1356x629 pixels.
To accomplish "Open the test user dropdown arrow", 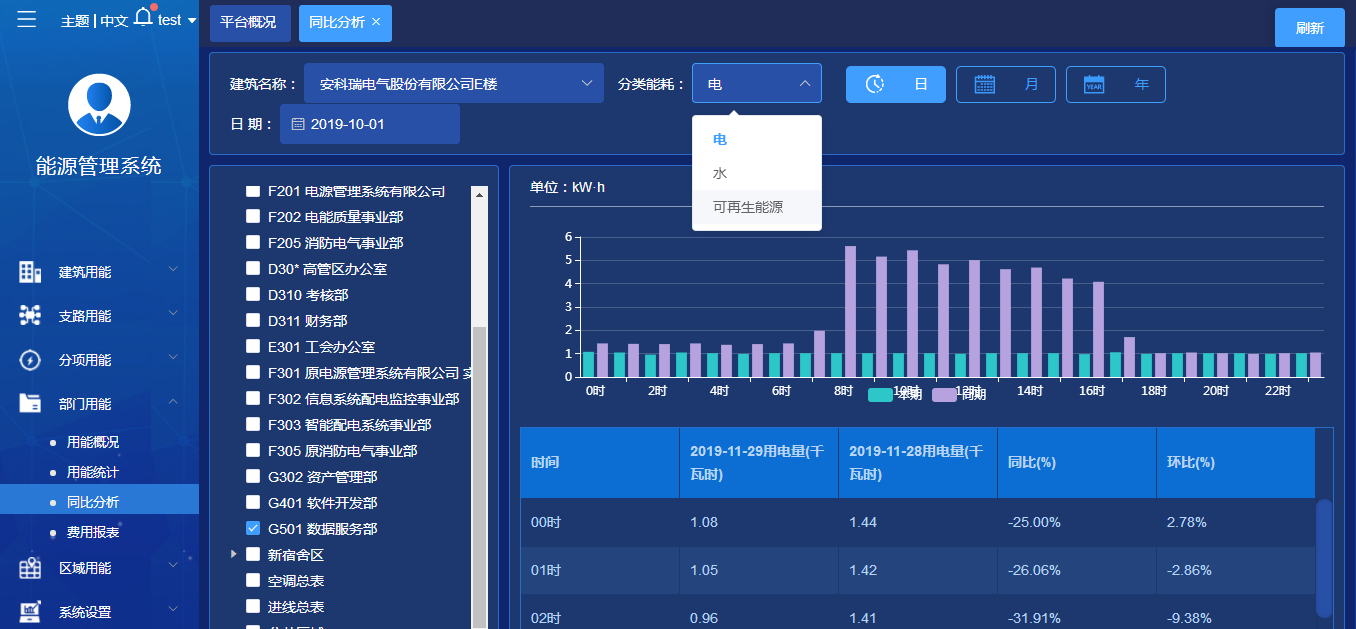I will pyautogui.click(x=192, y=20).
